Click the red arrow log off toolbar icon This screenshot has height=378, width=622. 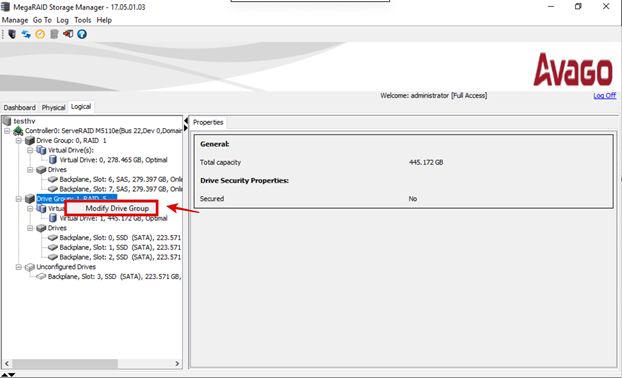pos(68,34)
